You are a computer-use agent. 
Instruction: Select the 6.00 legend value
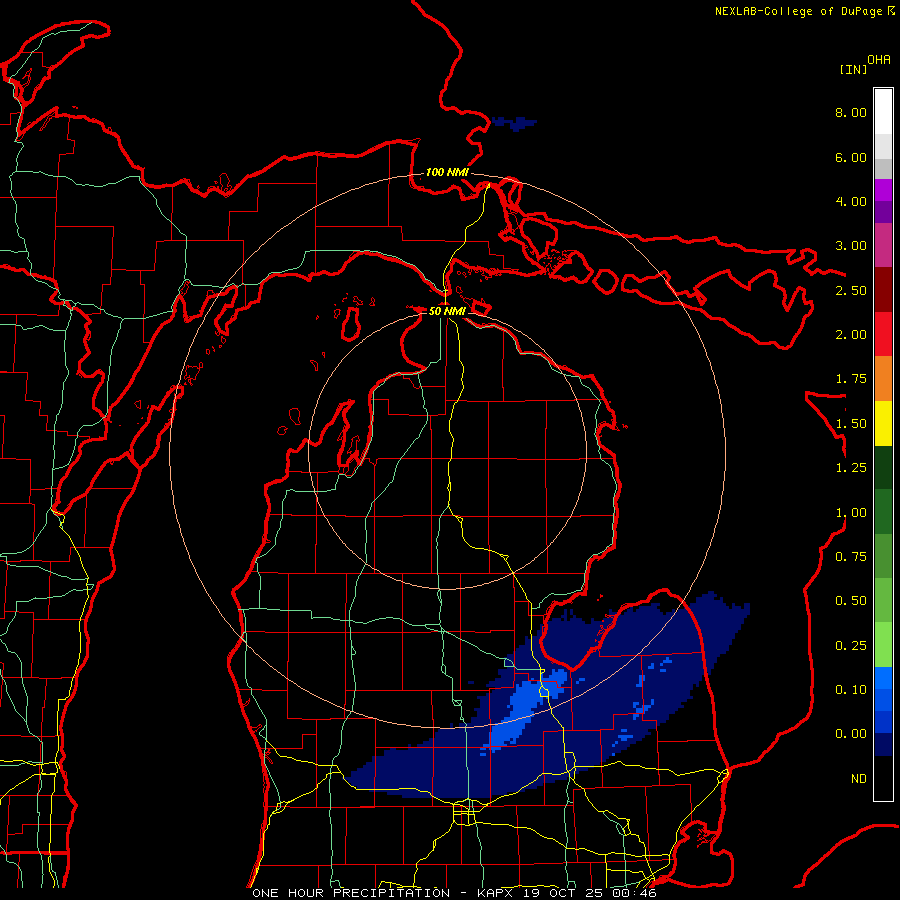tap(851, 157)
